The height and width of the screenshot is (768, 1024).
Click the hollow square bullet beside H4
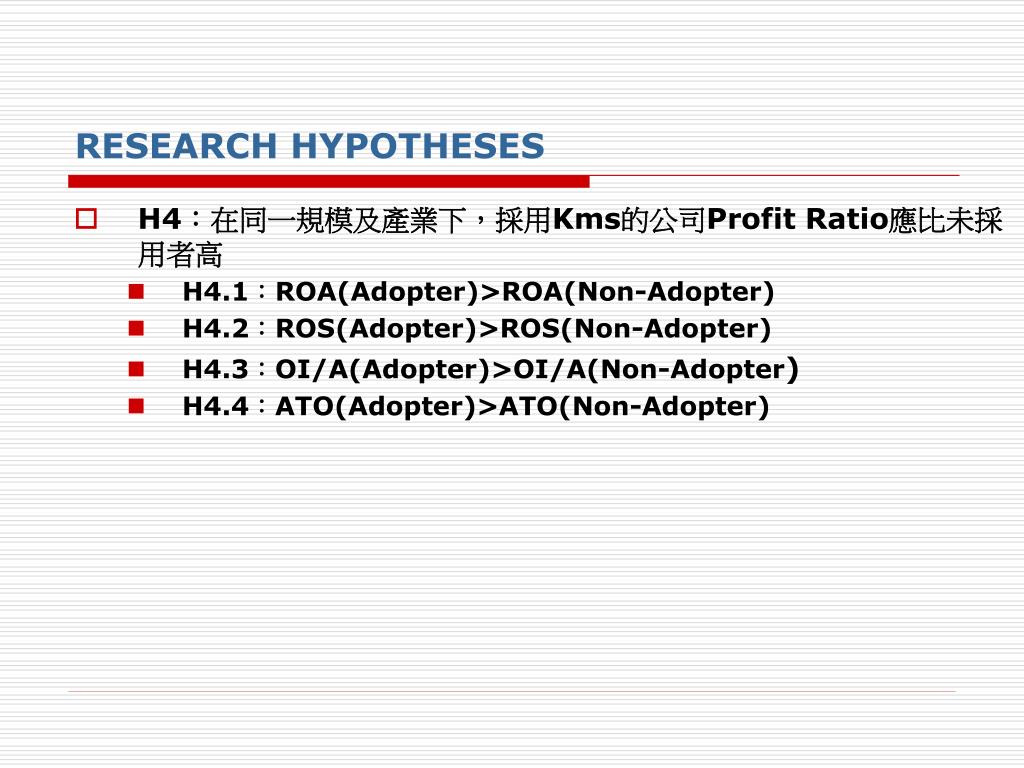coord(86,219)
